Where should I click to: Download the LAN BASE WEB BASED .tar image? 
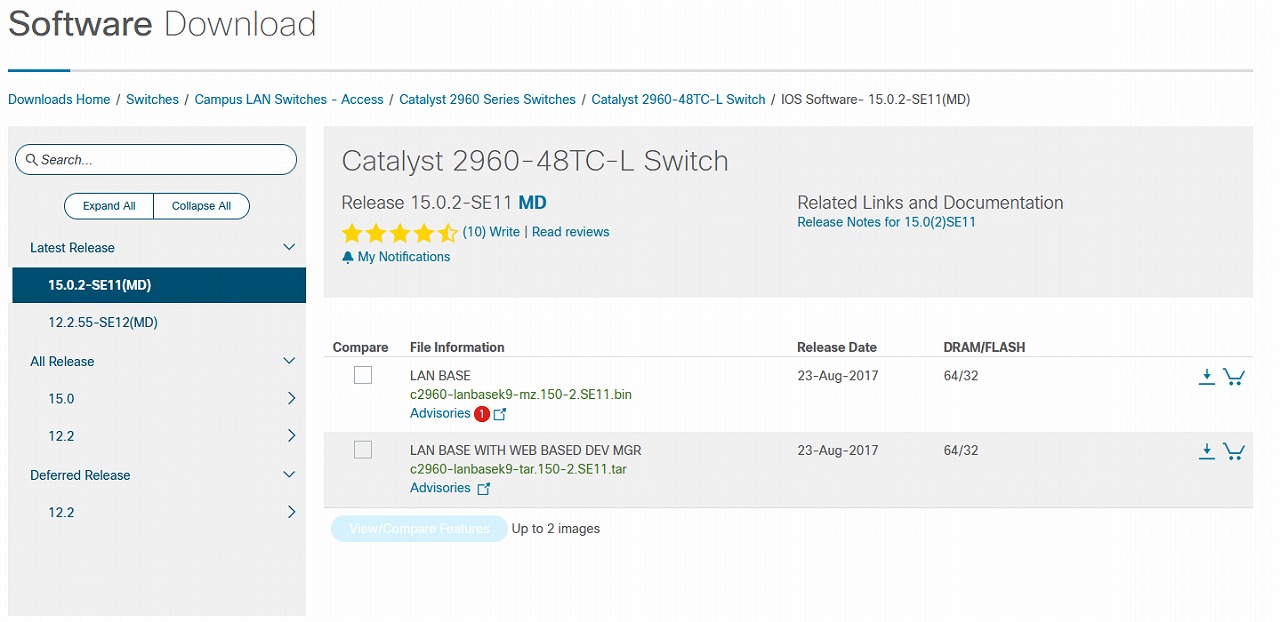pyautogui.click(x=1206, y=451)
